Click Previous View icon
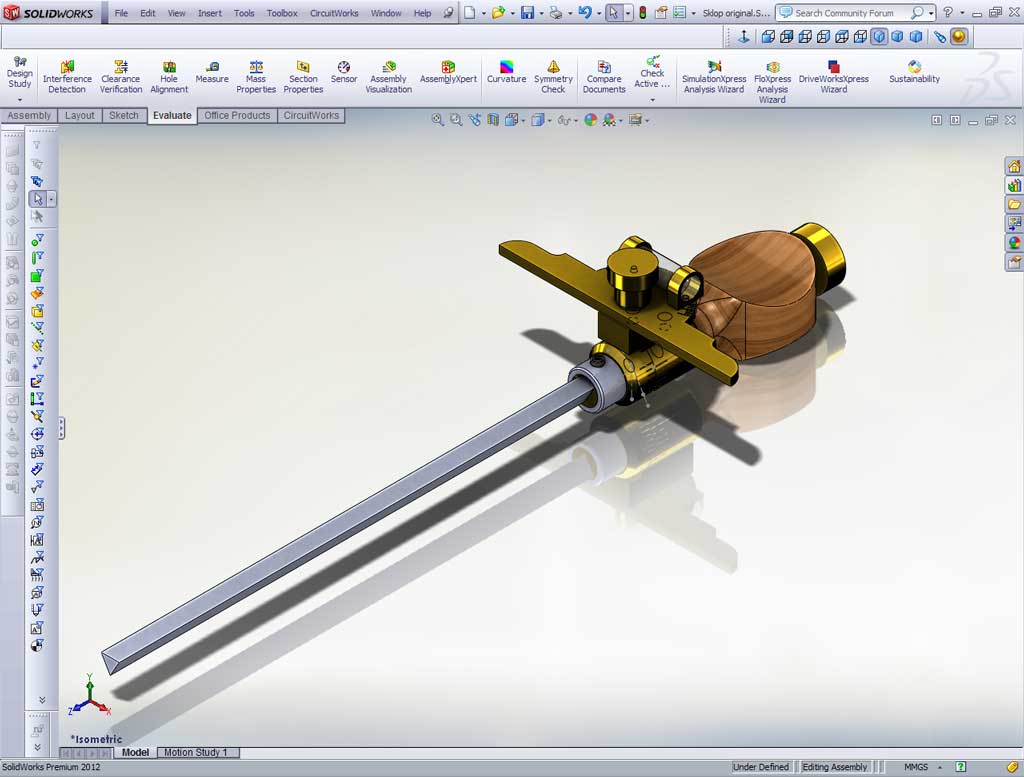This screenshot has width=1024, height=777. (x=474, y=120)
